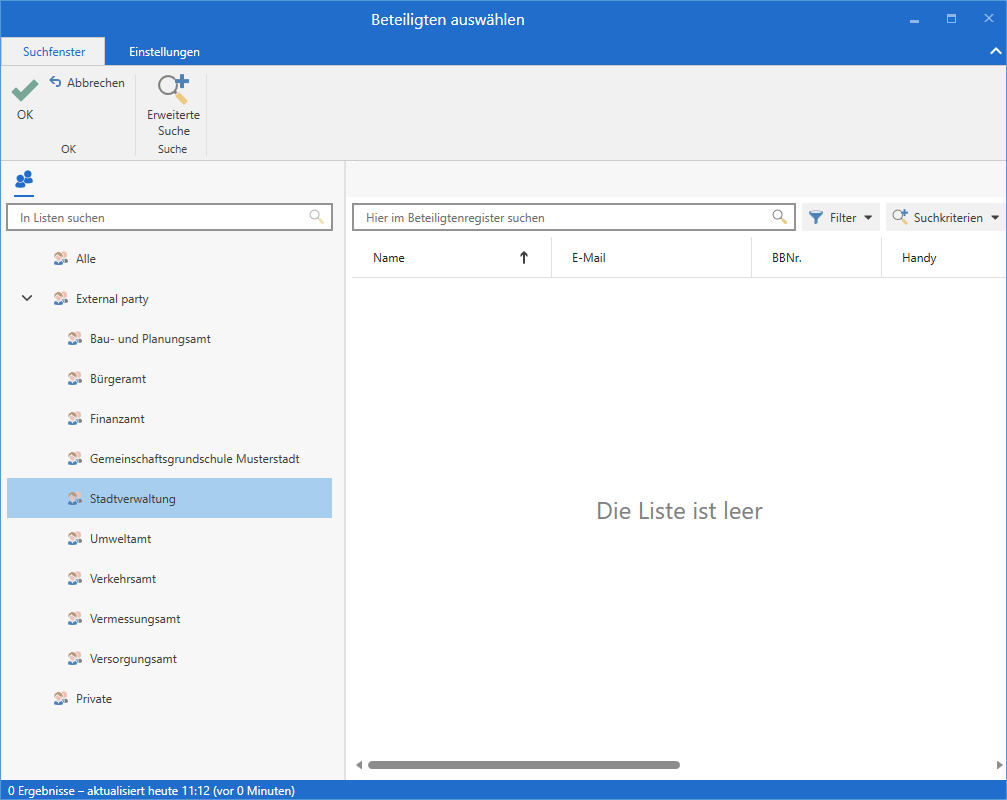Select Versorgungsamt in the list
This screenshot has width=1007, height=800.
click(x=170, y=659)
